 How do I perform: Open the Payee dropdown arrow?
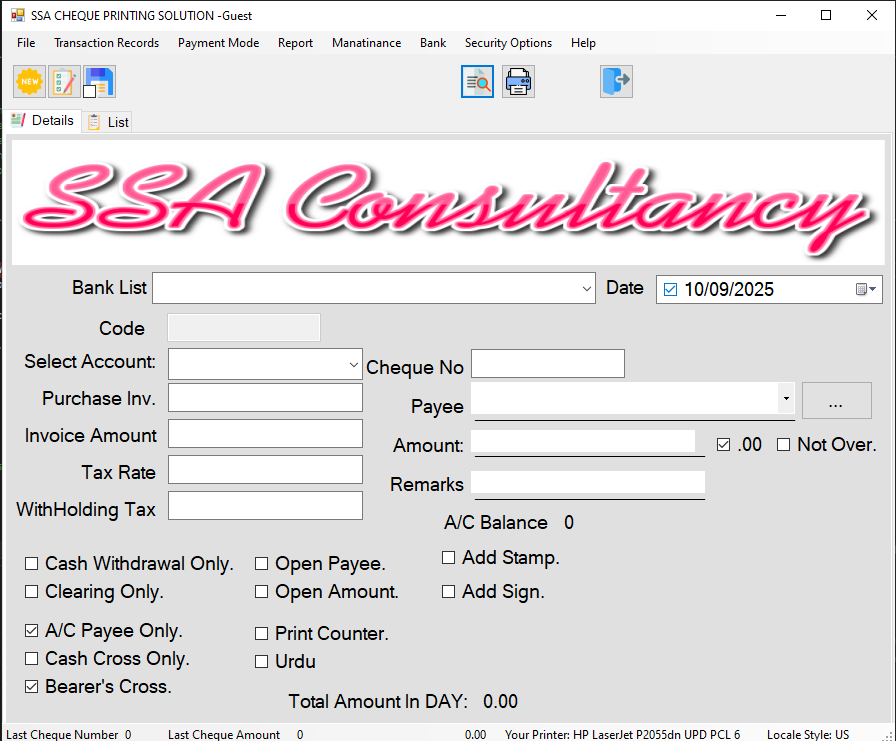786,397
